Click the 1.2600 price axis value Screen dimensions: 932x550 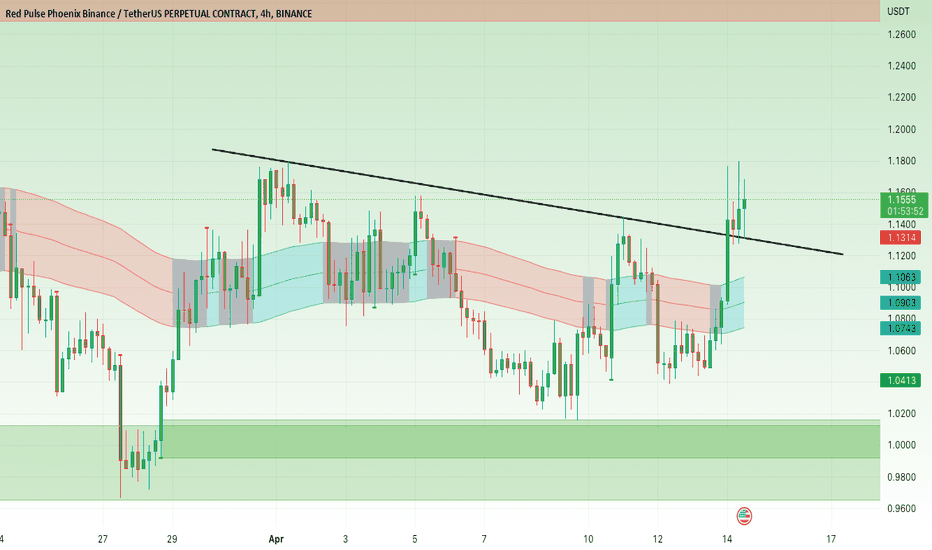pyautogui.click(x=902, y=34)
